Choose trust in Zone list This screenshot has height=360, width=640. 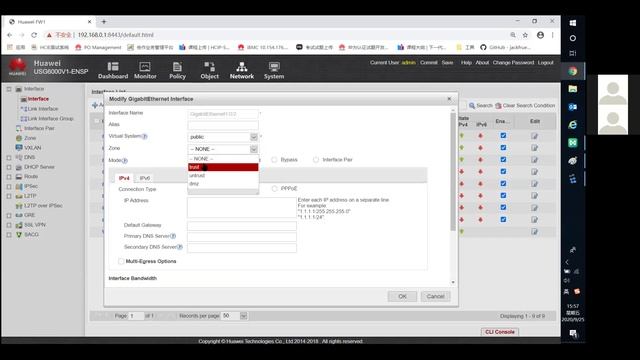pos(223,167)
